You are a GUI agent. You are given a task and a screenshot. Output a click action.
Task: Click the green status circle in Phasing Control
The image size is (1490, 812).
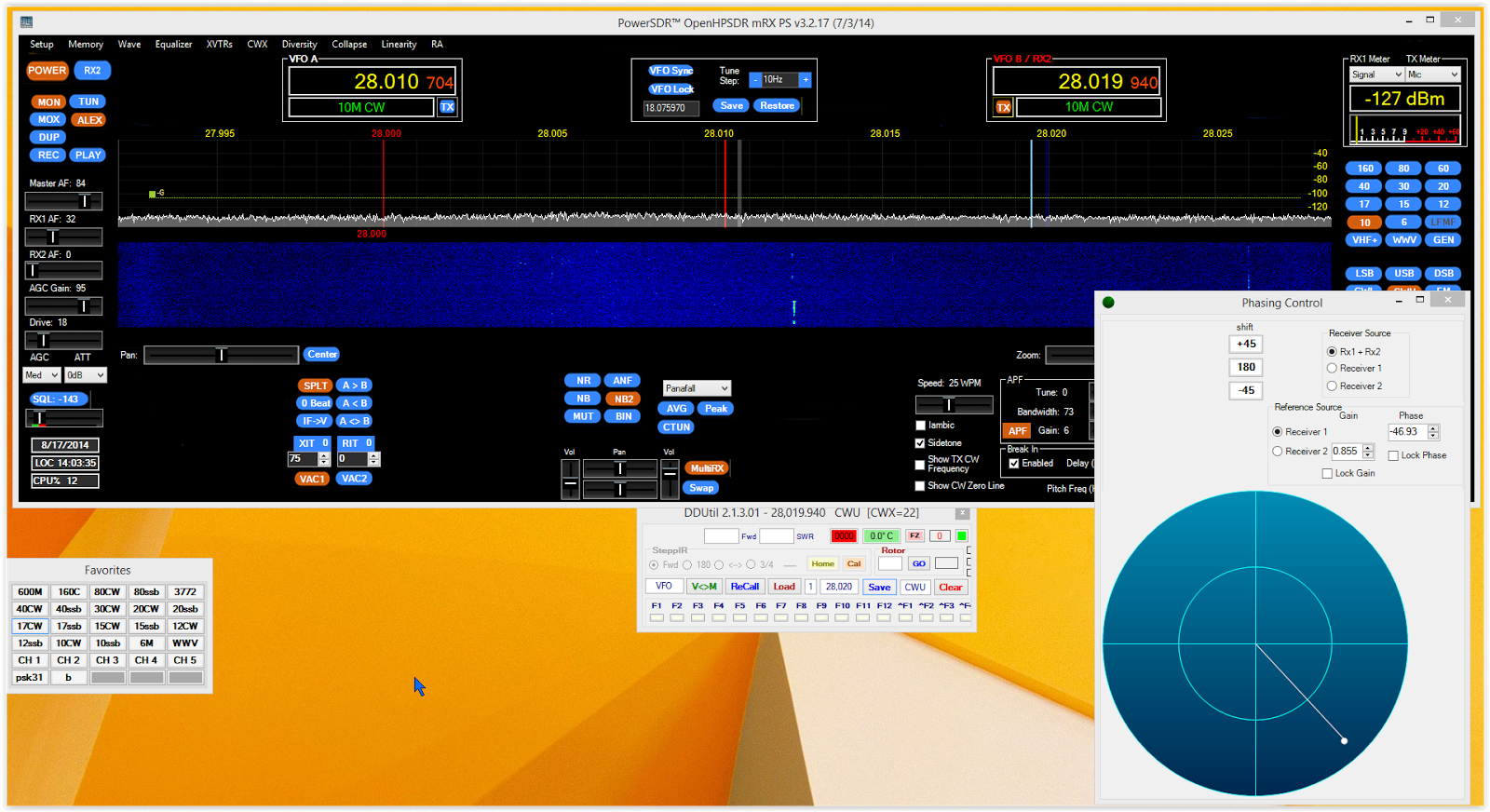coord(1108,302)
